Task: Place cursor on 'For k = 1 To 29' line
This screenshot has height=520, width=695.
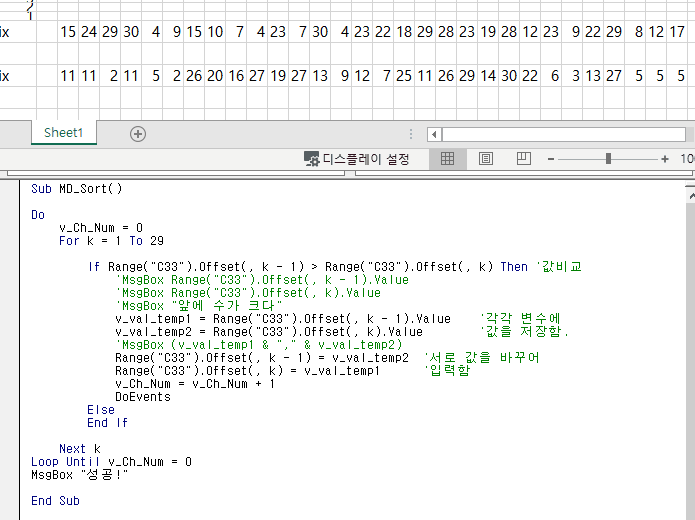Action: click(111, 241)
